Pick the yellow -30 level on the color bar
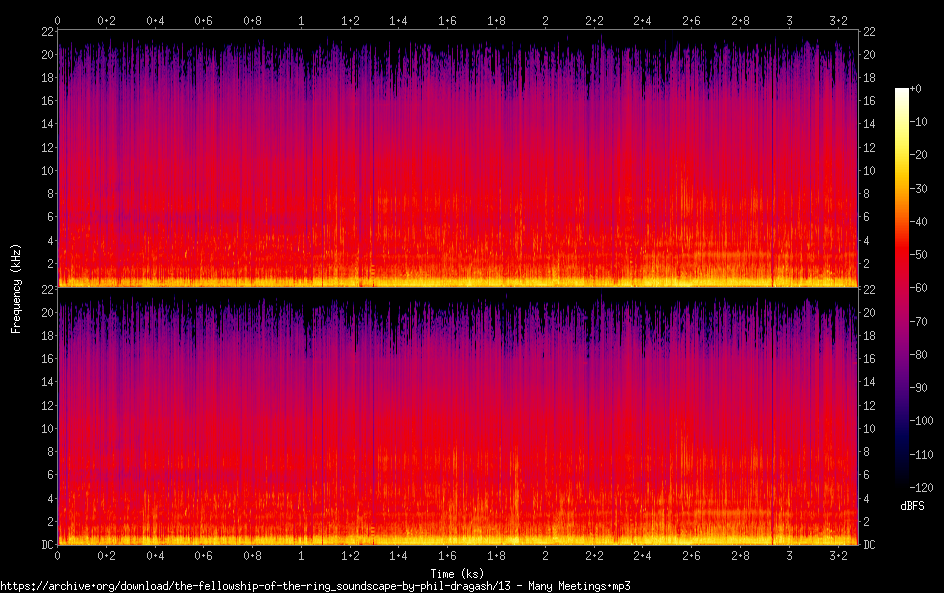The image size is (944, 593). (x=902, y=190)
